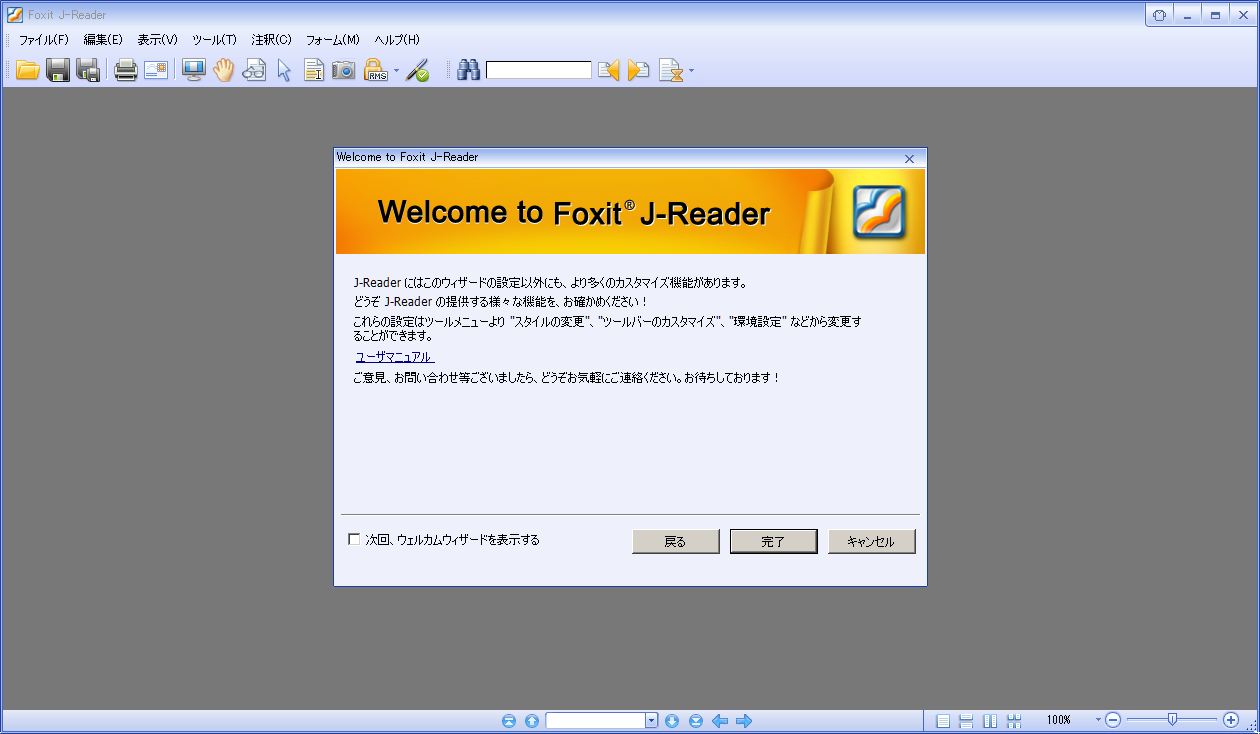Click the find next arrow icon
Screen dimensions: 1260x734
click(x=639, y=70)
